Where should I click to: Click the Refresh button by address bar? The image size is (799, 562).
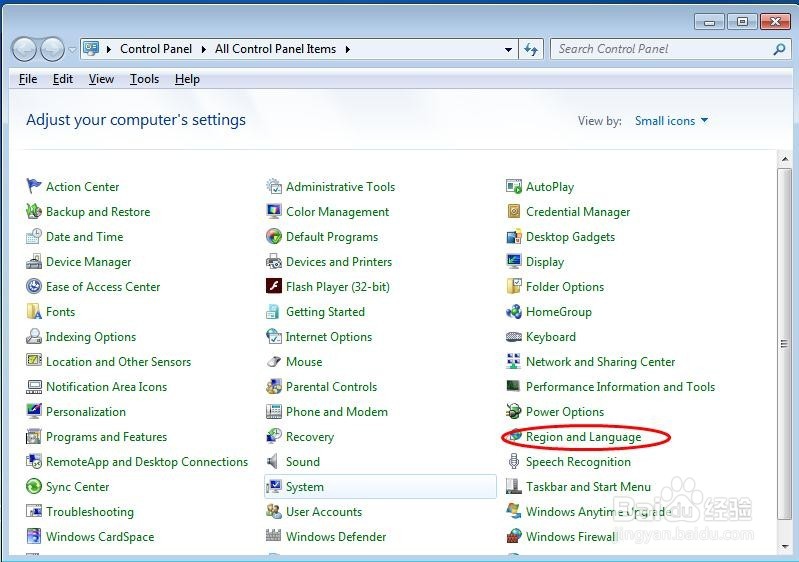[x=531, y=49]
